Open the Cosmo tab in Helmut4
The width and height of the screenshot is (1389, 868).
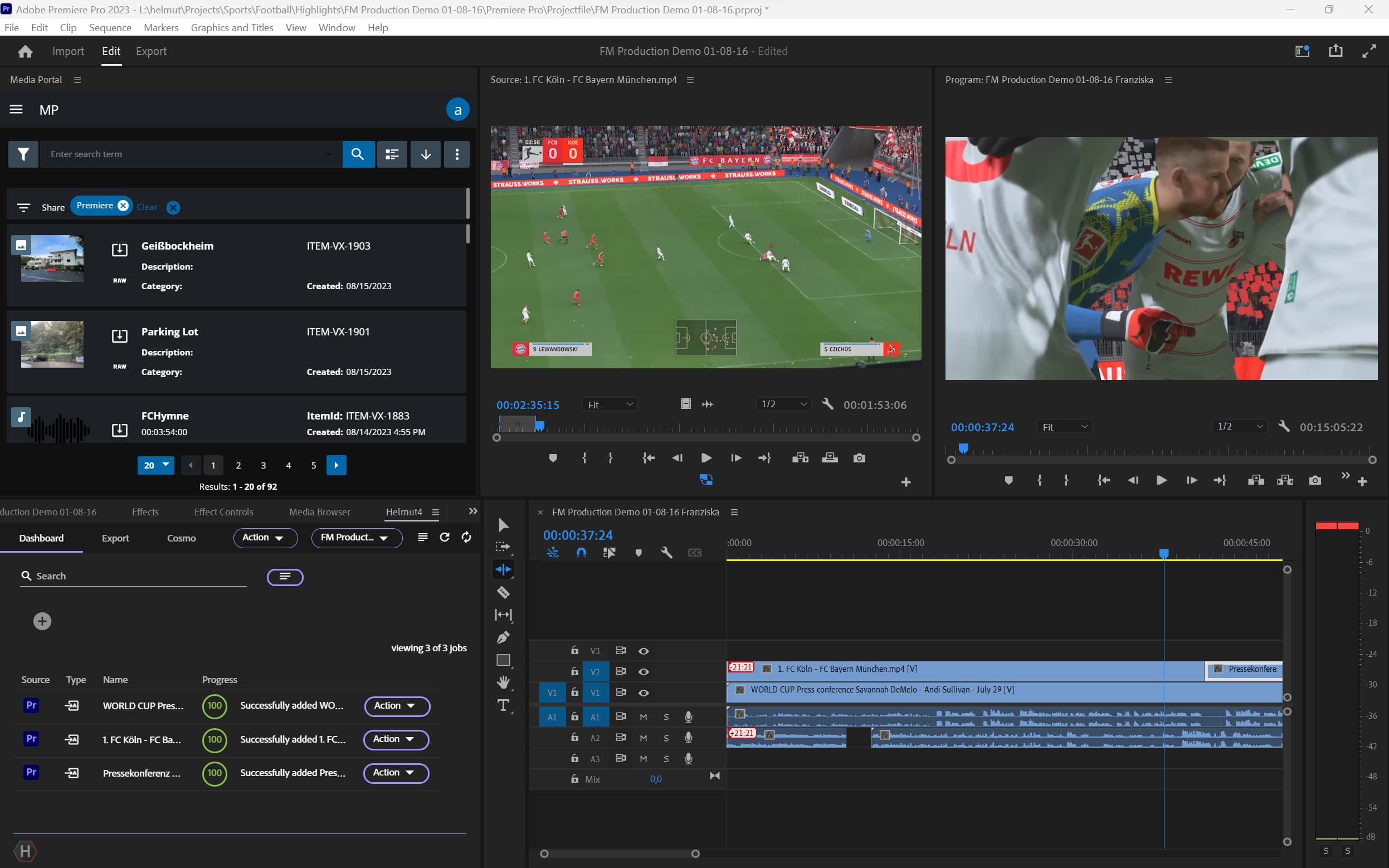coord(182,539)
